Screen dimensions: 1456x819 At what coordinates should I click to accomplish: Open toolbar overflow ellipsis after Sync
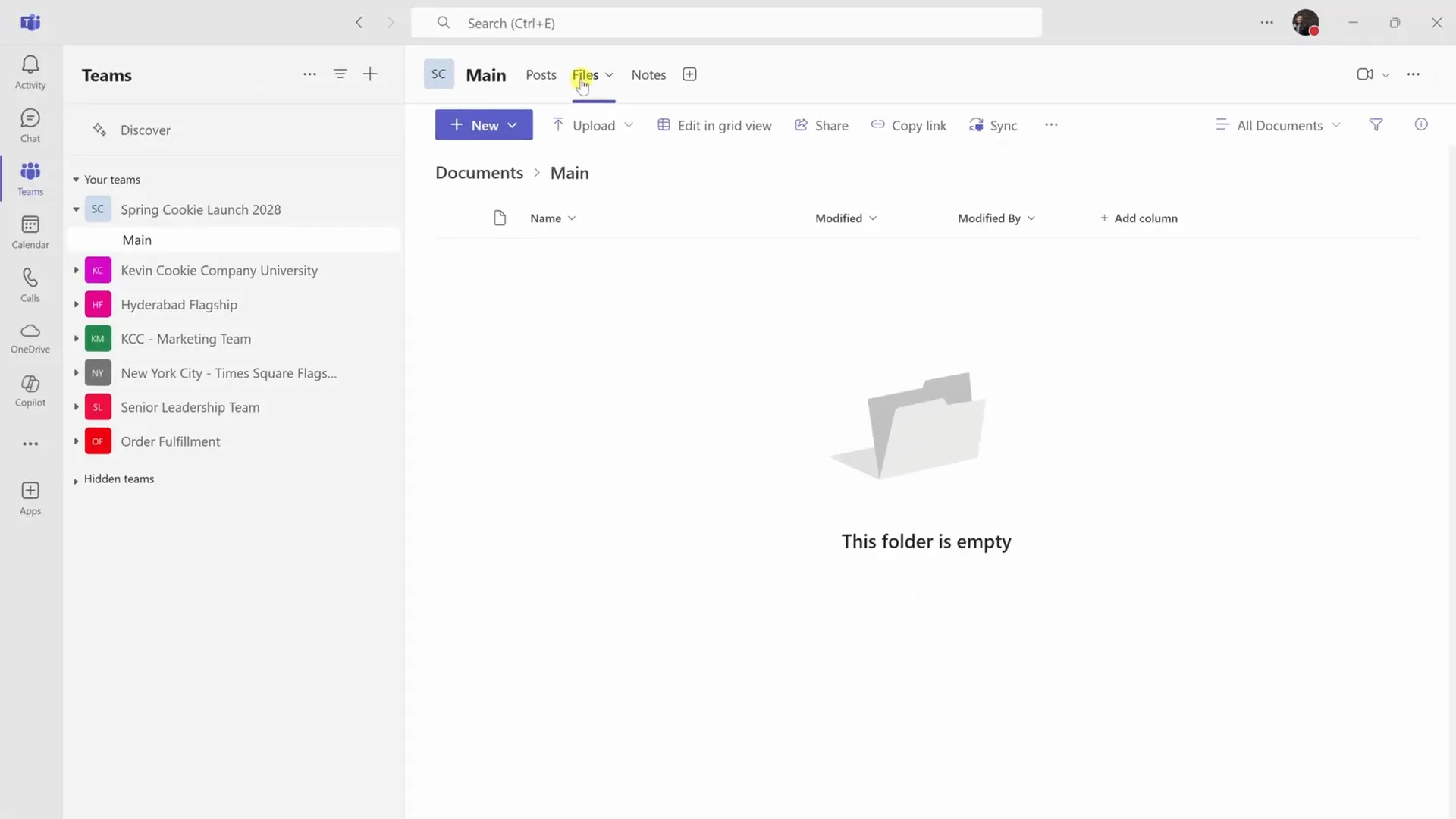(1051, 125)
